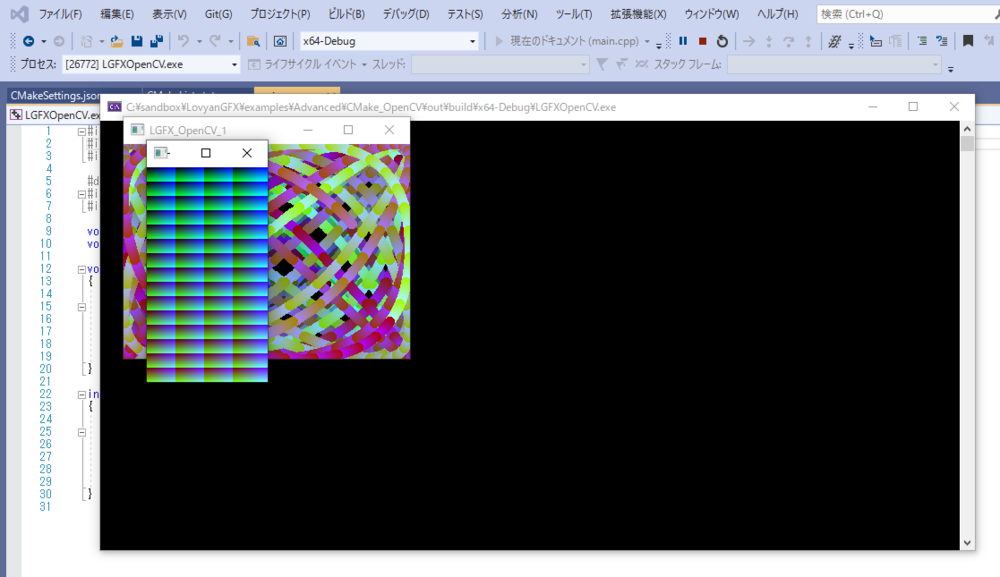The height and width of the screenshot is (577, 1000).
Task: Click the Redo arrow icon
Action: [216, 41]
